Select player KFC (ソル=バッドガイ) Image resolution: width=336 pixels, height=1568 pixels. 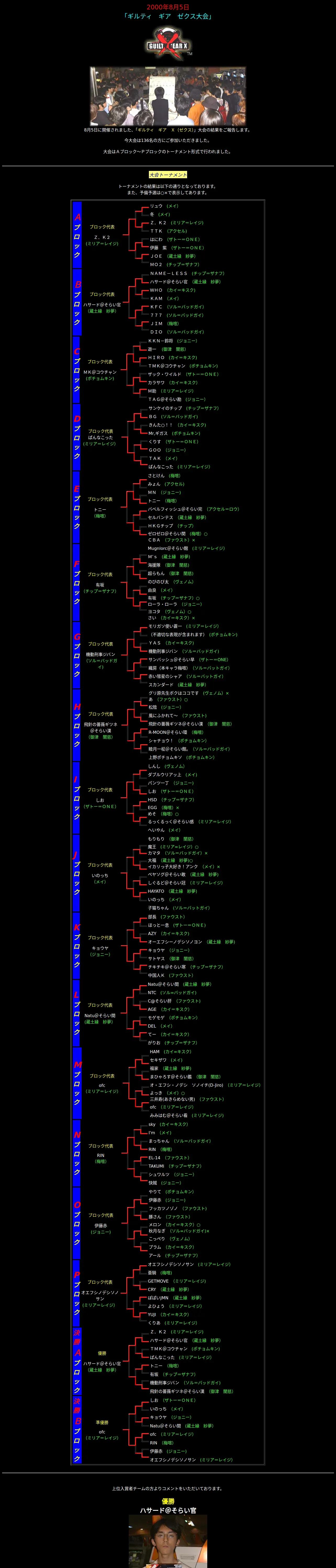coord(177,307)
